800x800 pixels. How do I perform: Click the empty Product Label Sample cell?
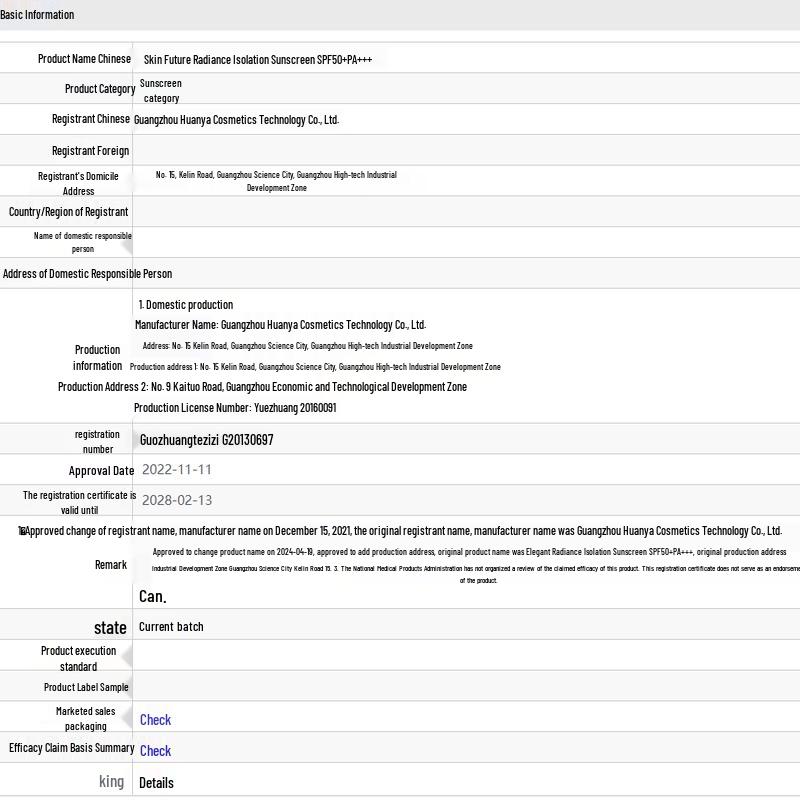tap(465, 687)
